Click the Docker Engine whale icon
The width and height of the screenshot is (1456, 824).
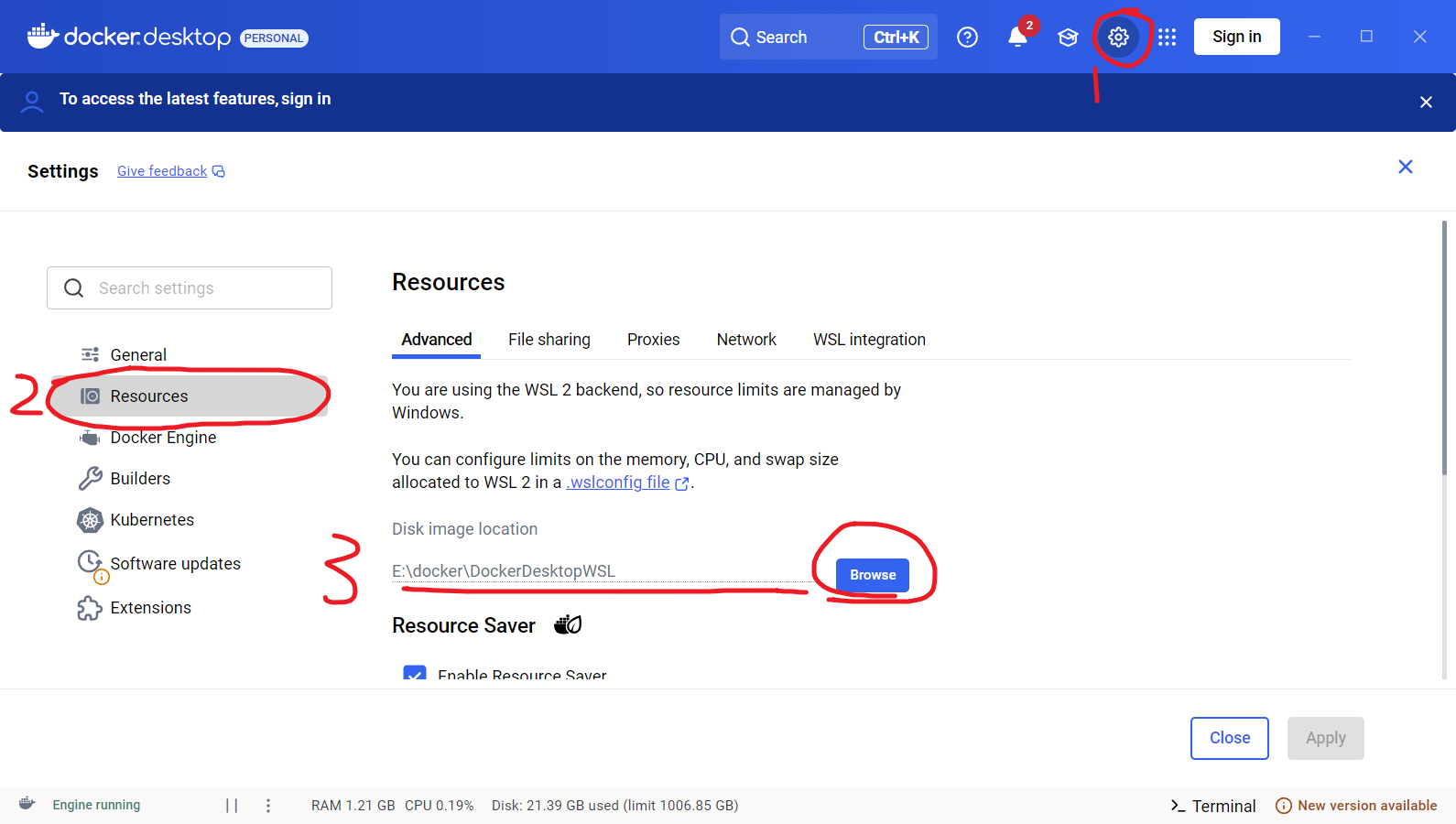pos(90,438)
